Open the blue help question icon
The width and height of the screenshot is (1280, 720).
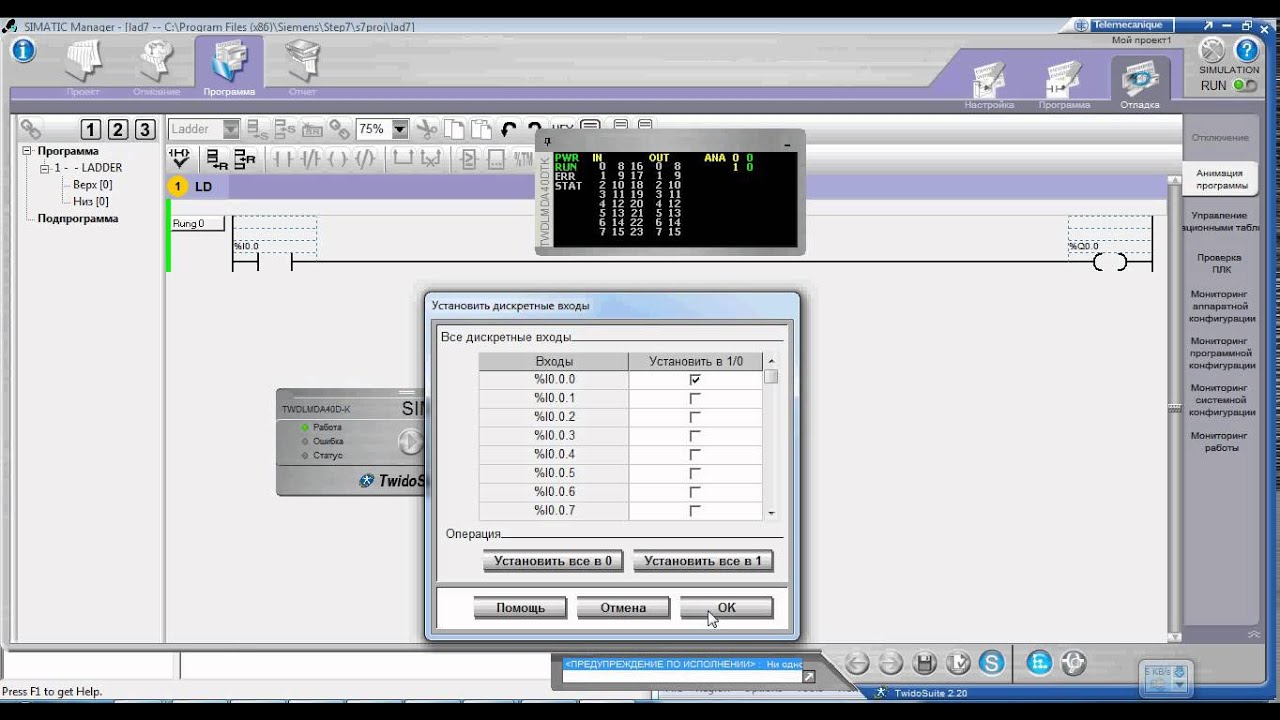[1247, 51]
